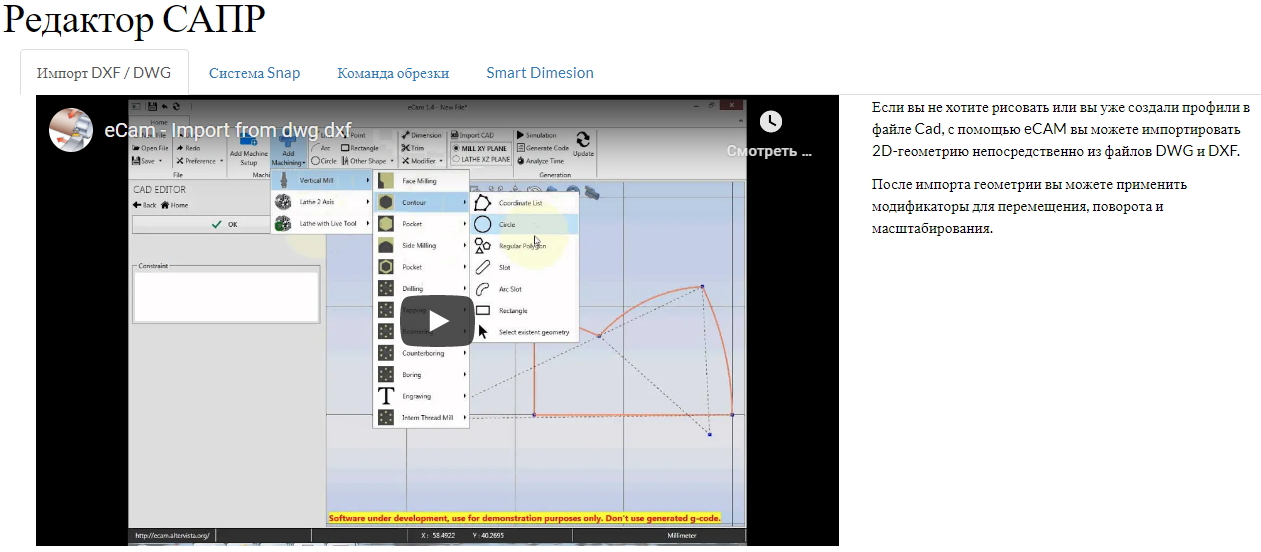
Task: Click Add Machine Setup ribbon button
Action: tap(248, 149)
